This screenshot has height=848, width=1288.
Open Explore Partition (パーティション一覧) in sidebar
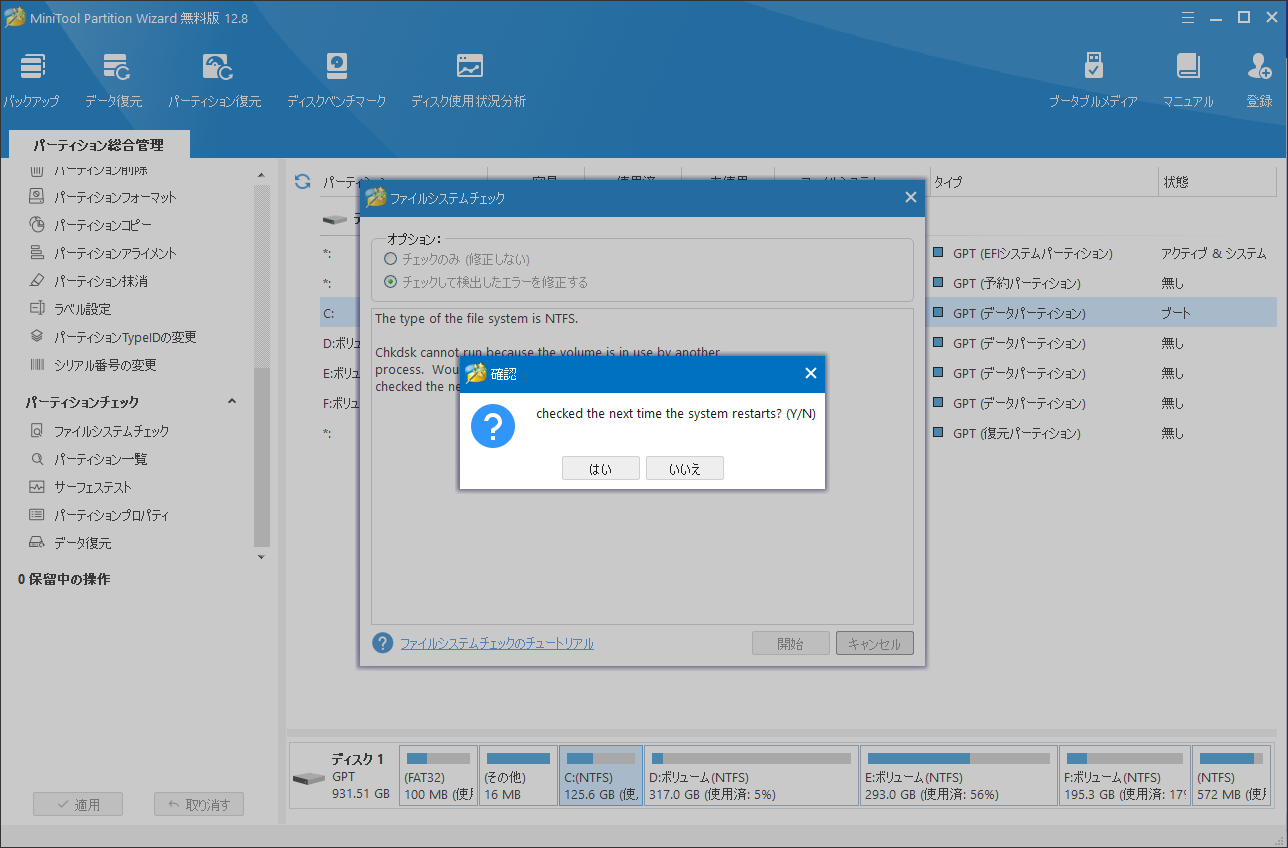[88, 459]
